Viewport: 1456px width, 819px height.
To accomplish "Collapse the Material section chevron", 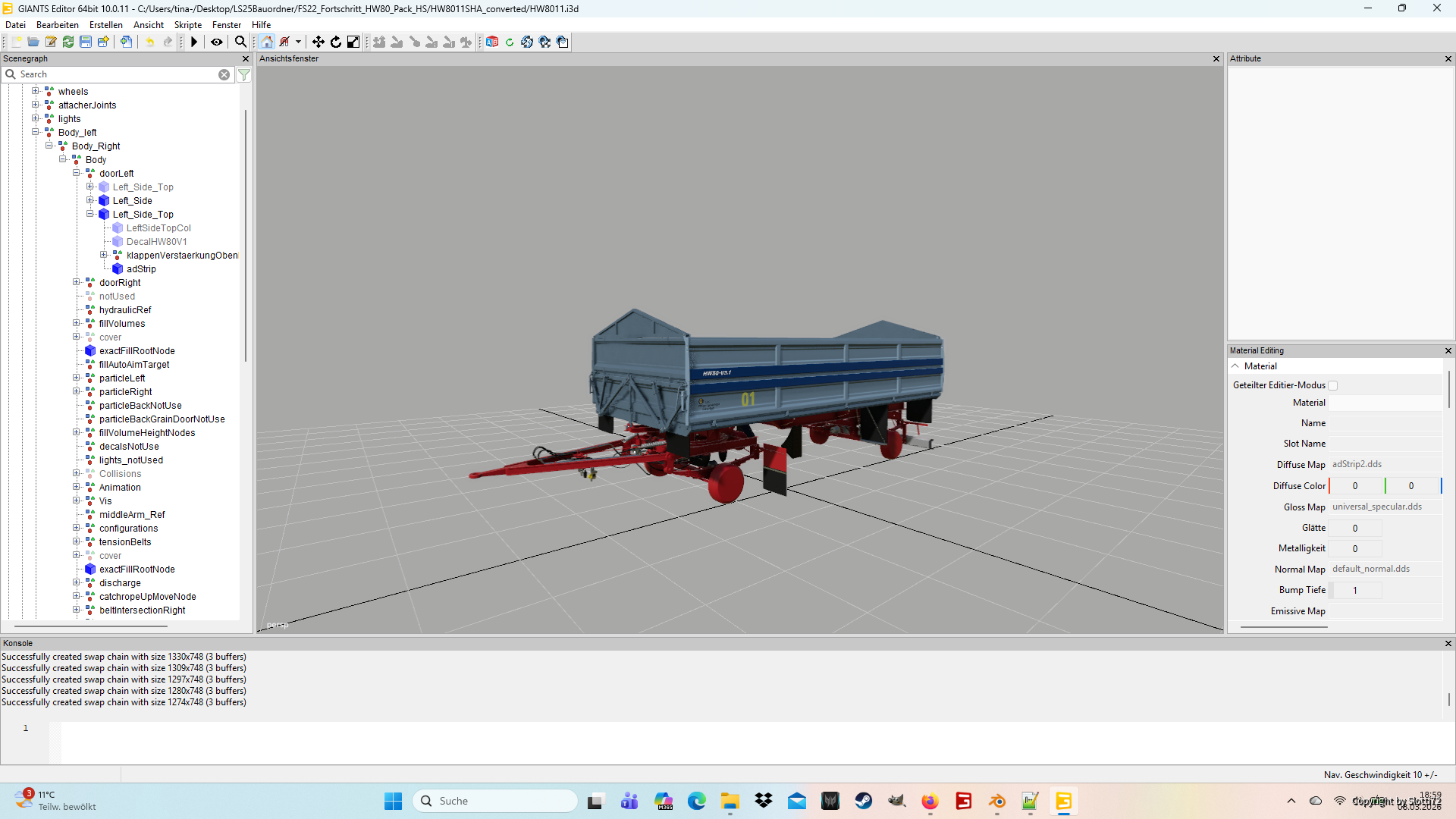I will pyautogui.click(x=1235, y=366).
